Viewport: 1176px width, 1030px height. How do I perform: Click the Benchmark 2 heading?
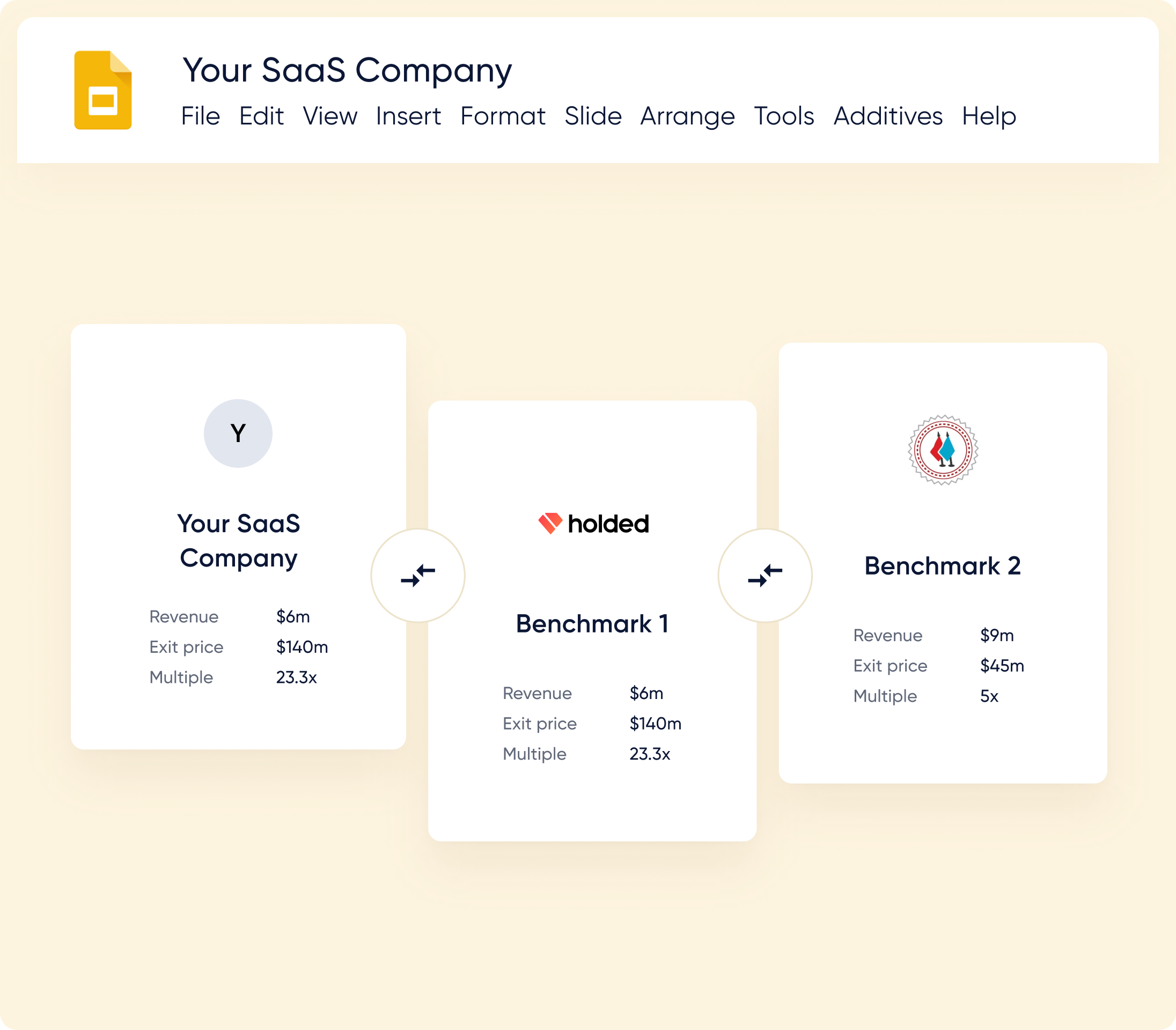[x=943, y=566]
